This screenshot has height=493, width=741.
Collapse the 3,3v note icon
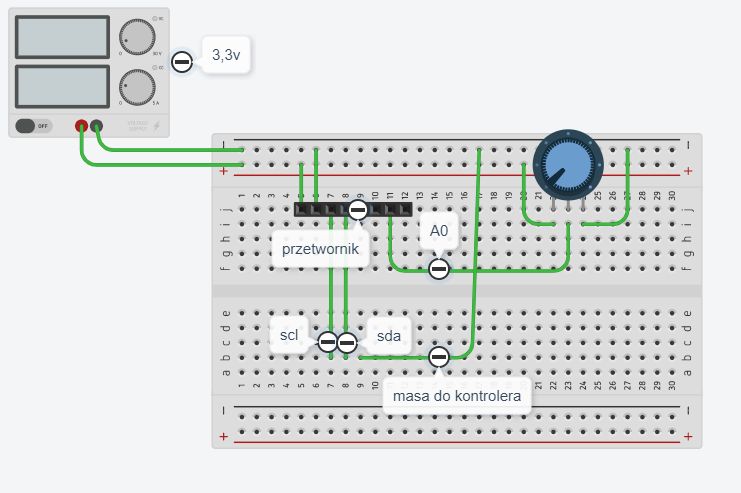pyautogui.click(x=181, y=61)
